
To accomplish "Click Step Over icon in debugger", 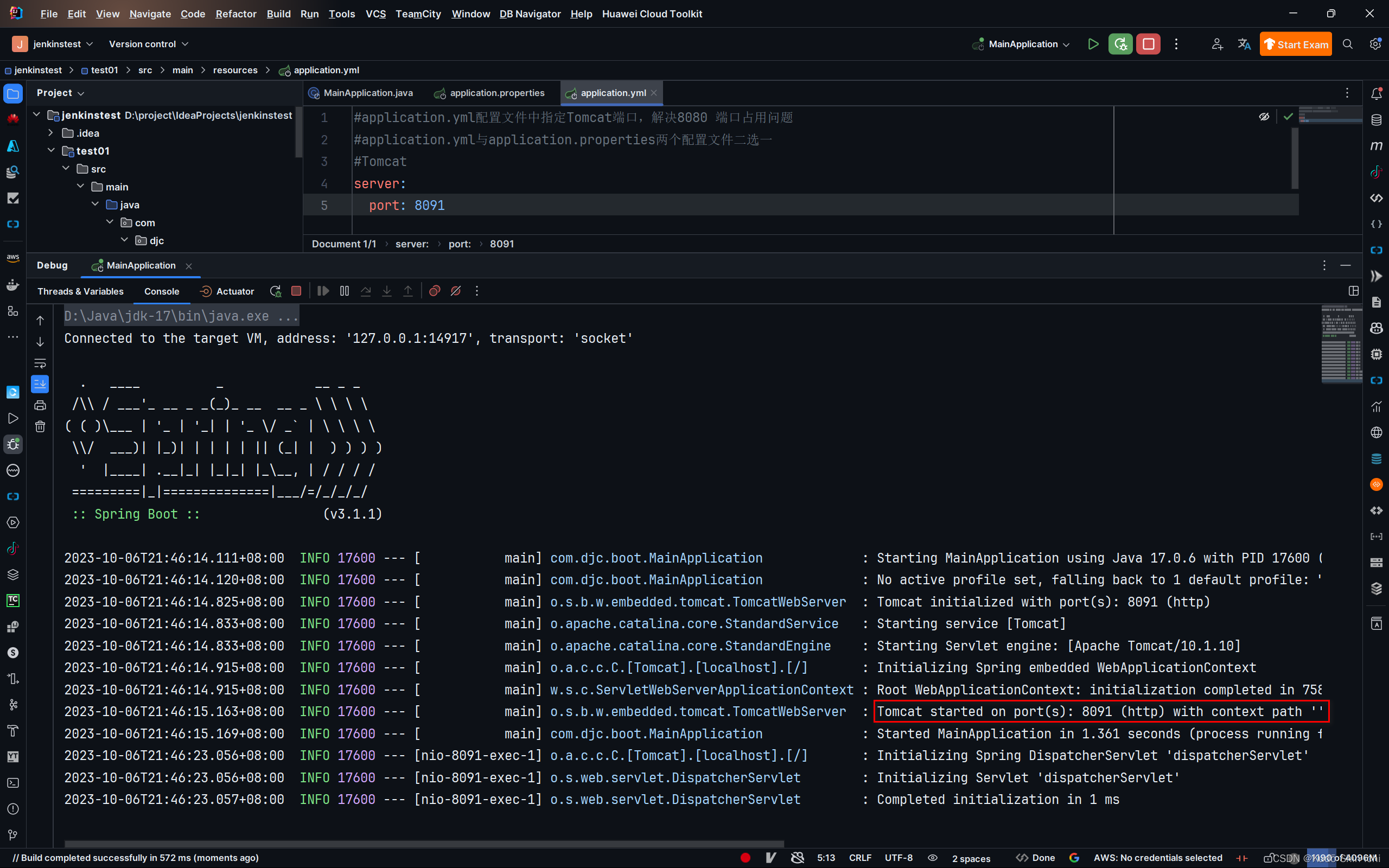I will [366, 291].
